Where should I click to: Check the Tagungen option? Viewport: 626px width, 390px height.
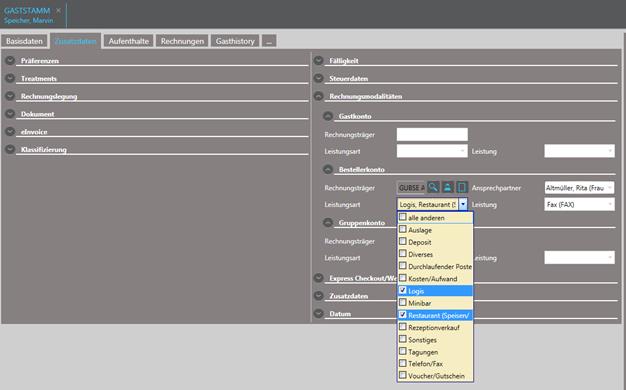[403, 351]
